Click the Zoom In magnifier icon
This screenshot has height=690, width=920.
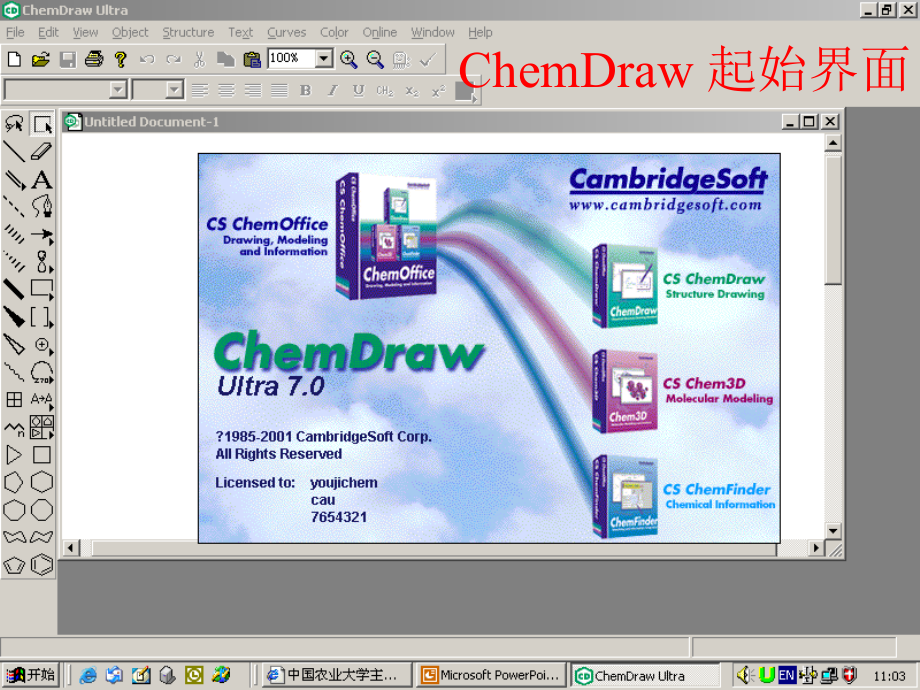pyautogui.click(x=348, y=59)
